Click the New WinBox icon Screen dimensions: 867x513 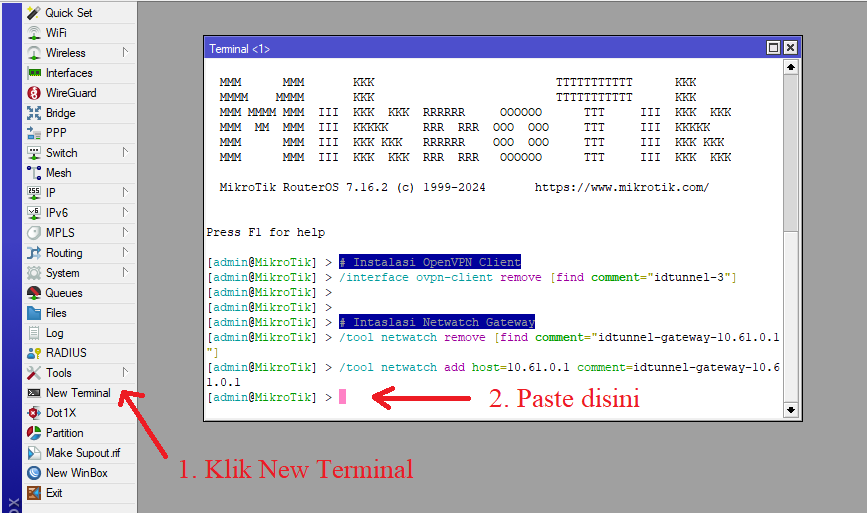[34, 473]
